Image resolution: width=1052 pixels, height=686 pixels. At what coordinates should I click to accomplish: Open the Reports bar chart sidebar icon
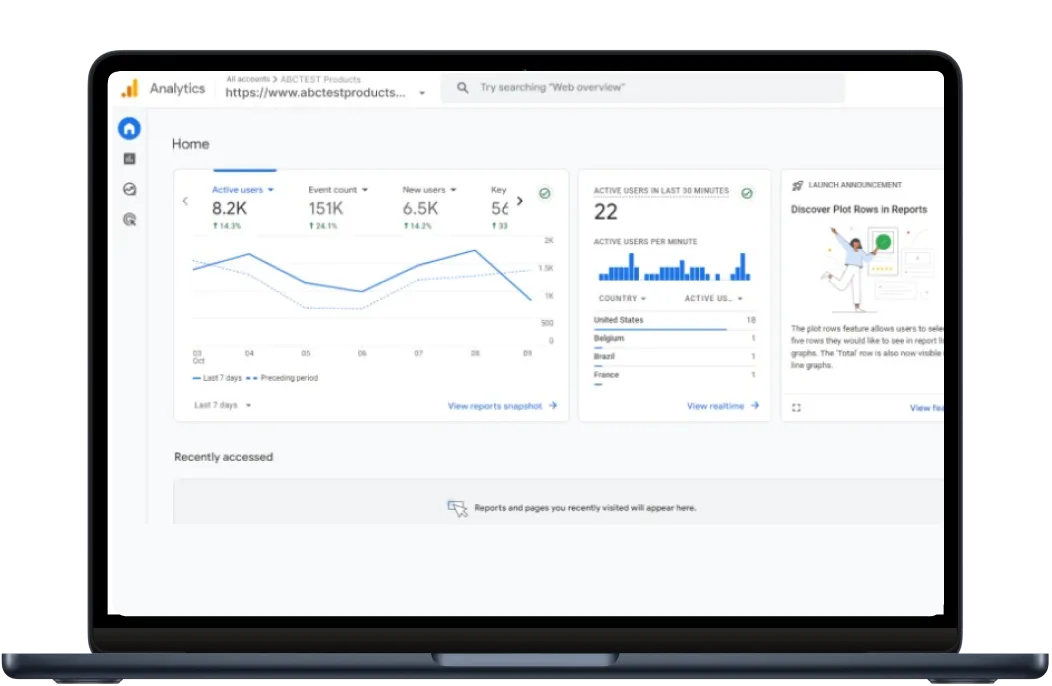(x=129, y=159)
